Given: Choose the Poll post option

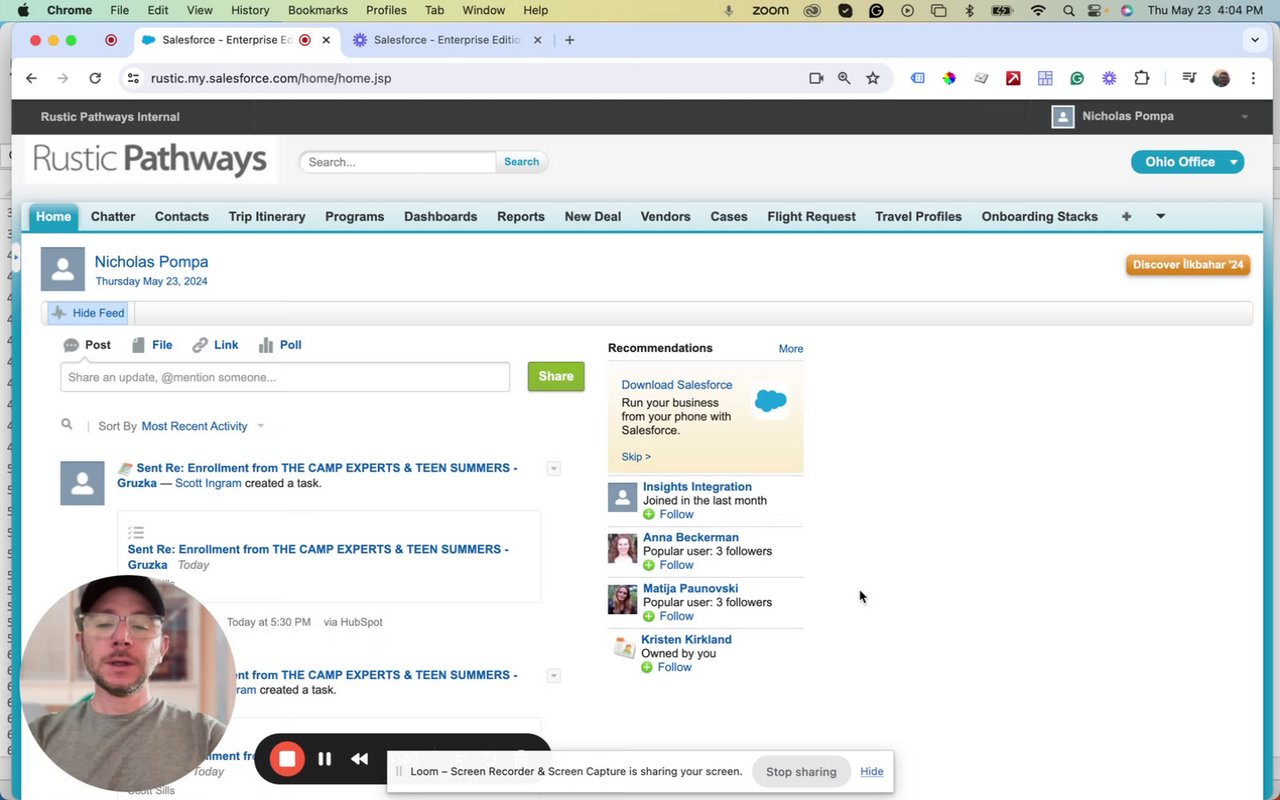Looking at the screenshot, I should [x=280, y=345].
